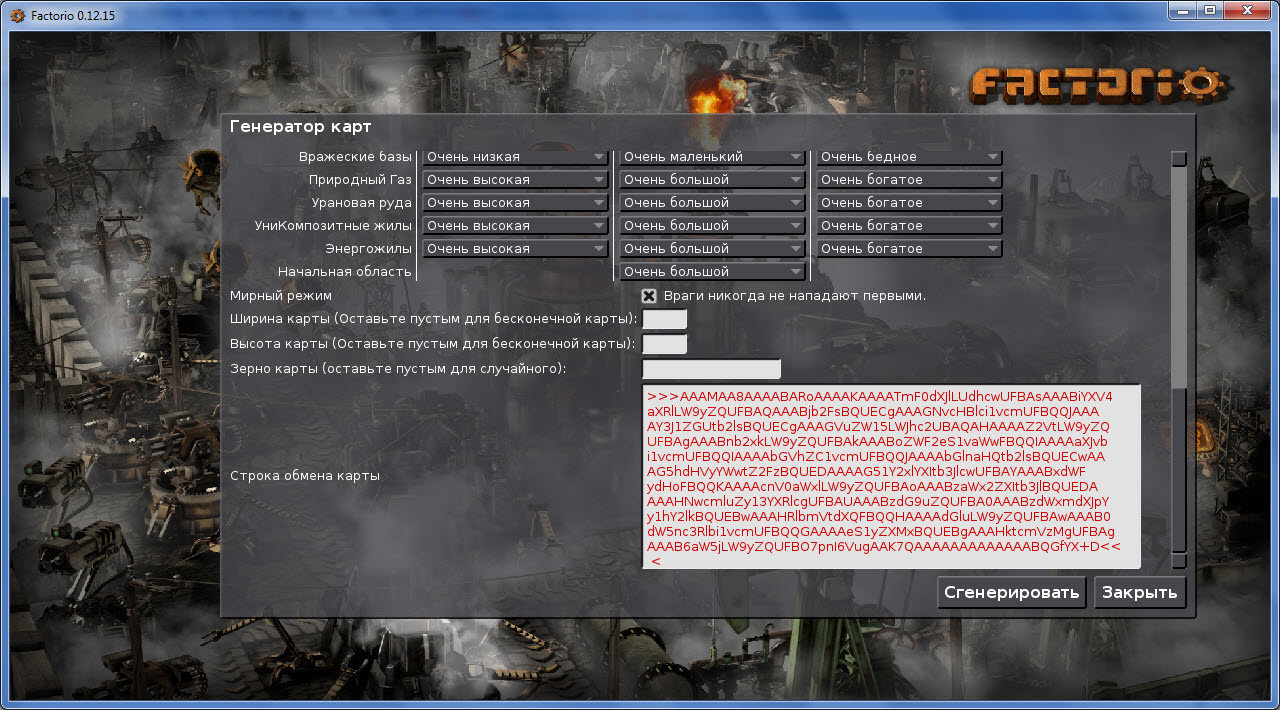
Task: Click the Закрыть button
Action: coord(1140,592)
